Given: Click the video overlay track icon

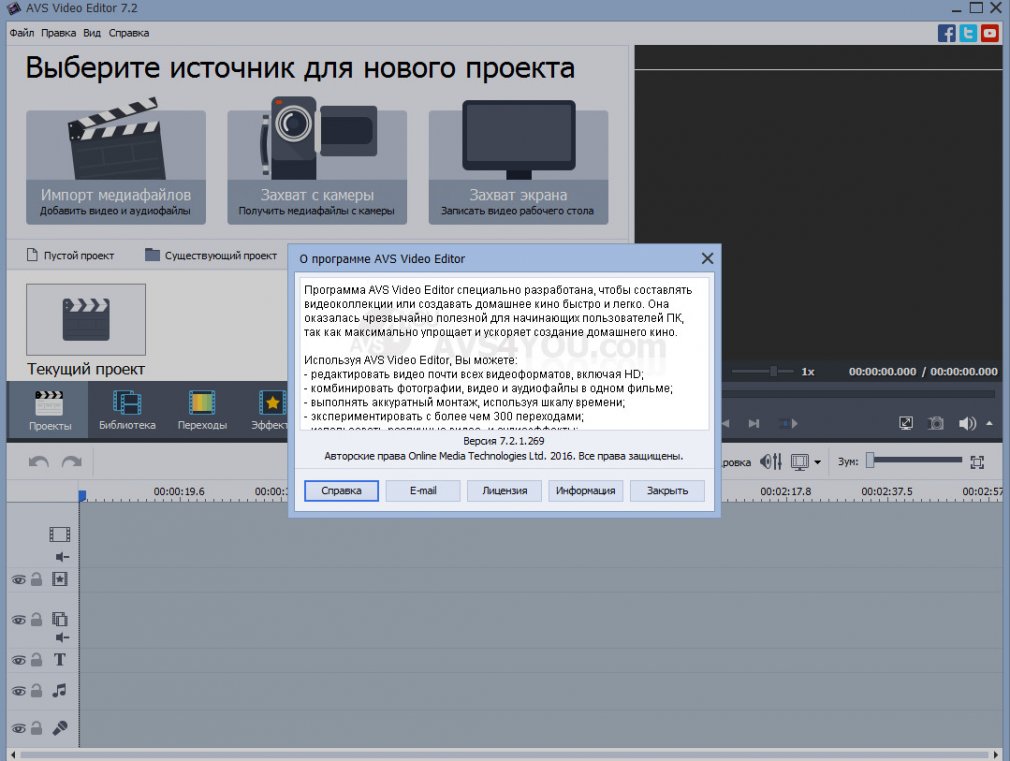Looking at the screenshot, I should point(60,619).
